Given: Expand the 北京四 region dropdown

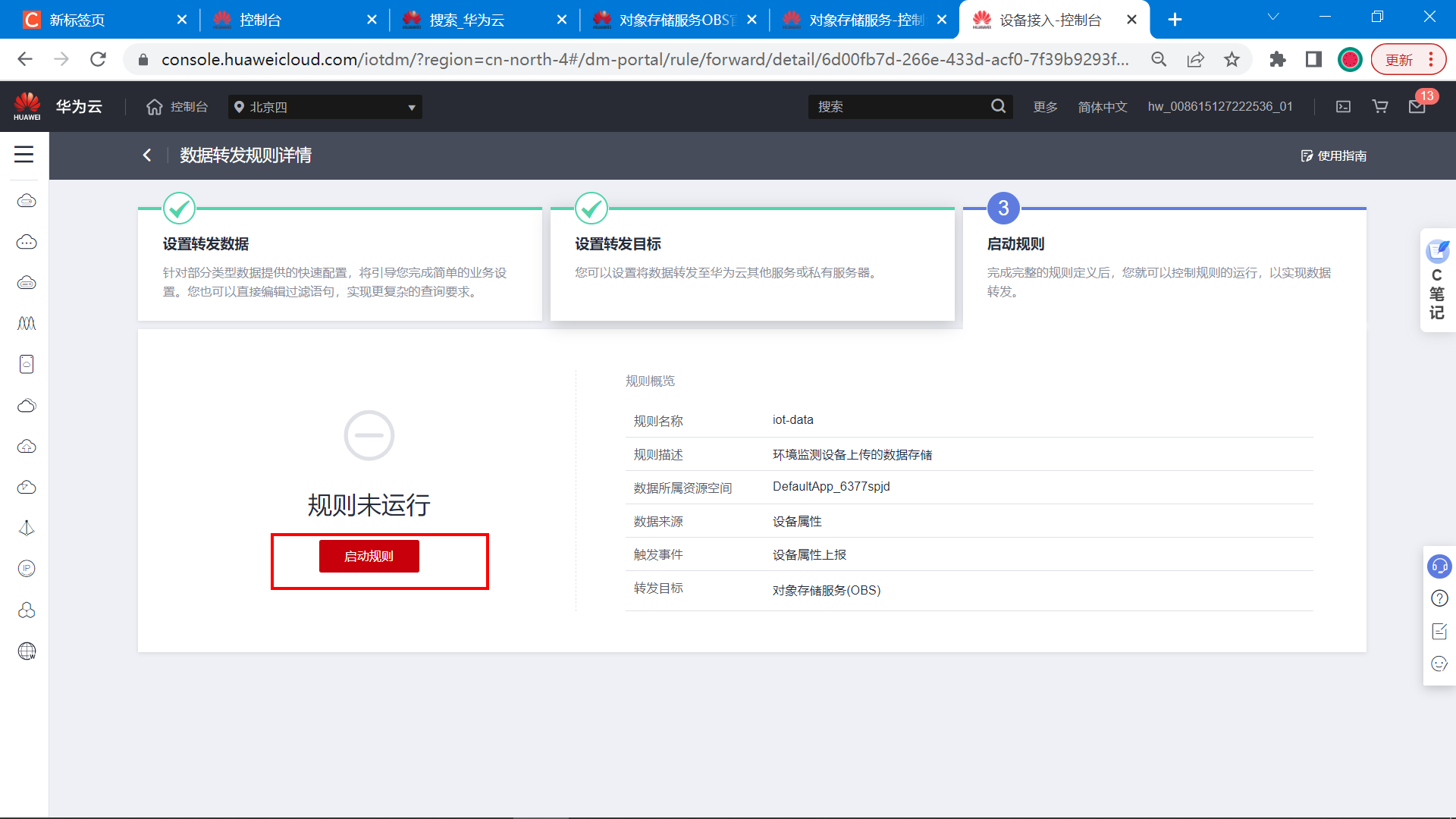Looking at the screenshot, I should pyautogui.click(x=325, y=107).
